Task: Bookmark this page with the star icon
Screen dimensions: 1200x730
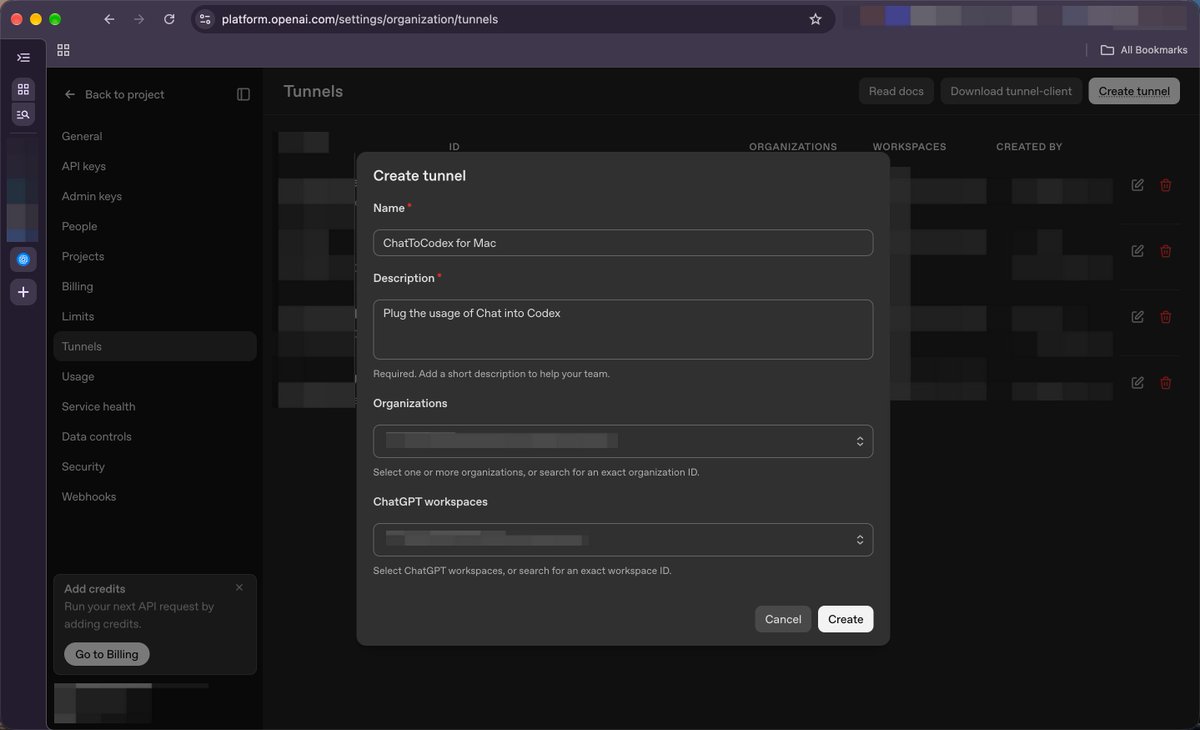Action: click(x=815, y=19)
